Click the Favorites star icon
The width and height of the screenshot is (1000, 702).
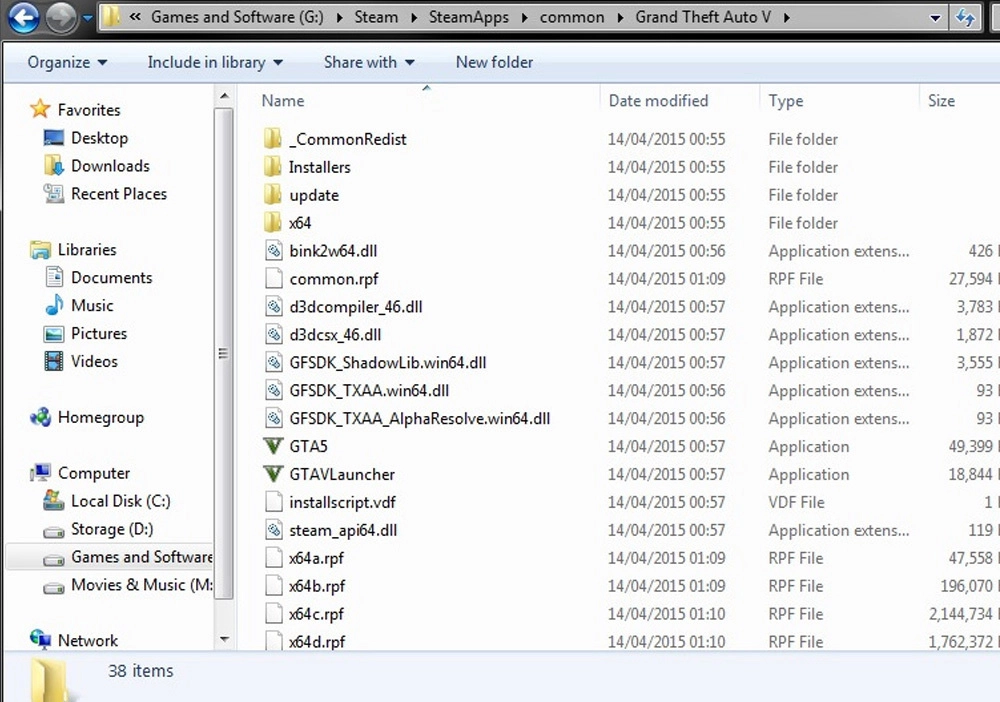click(x=40, y=109)
